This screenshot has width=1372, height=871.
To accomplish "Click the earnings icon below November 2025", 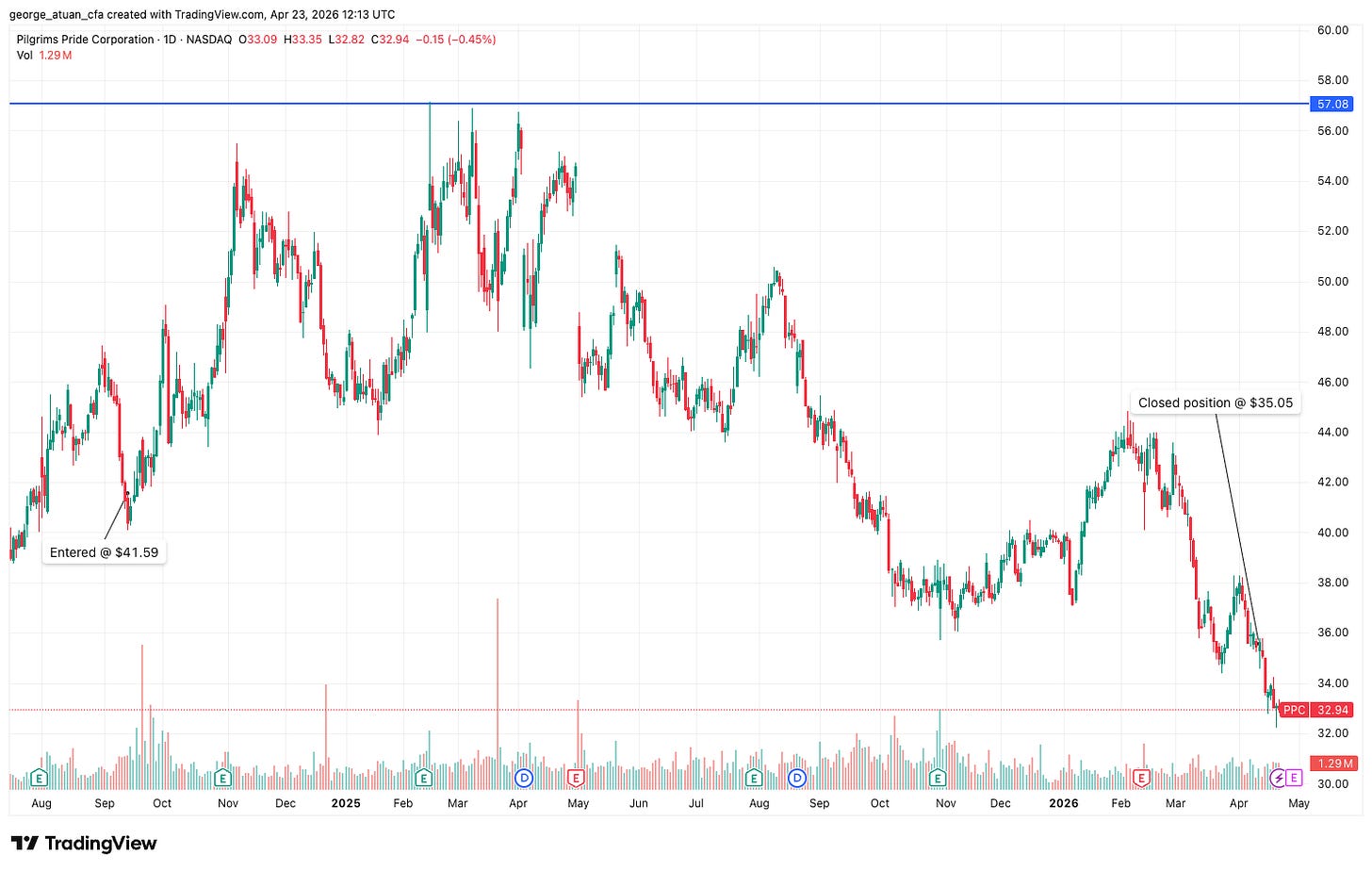I will (938, 779).
